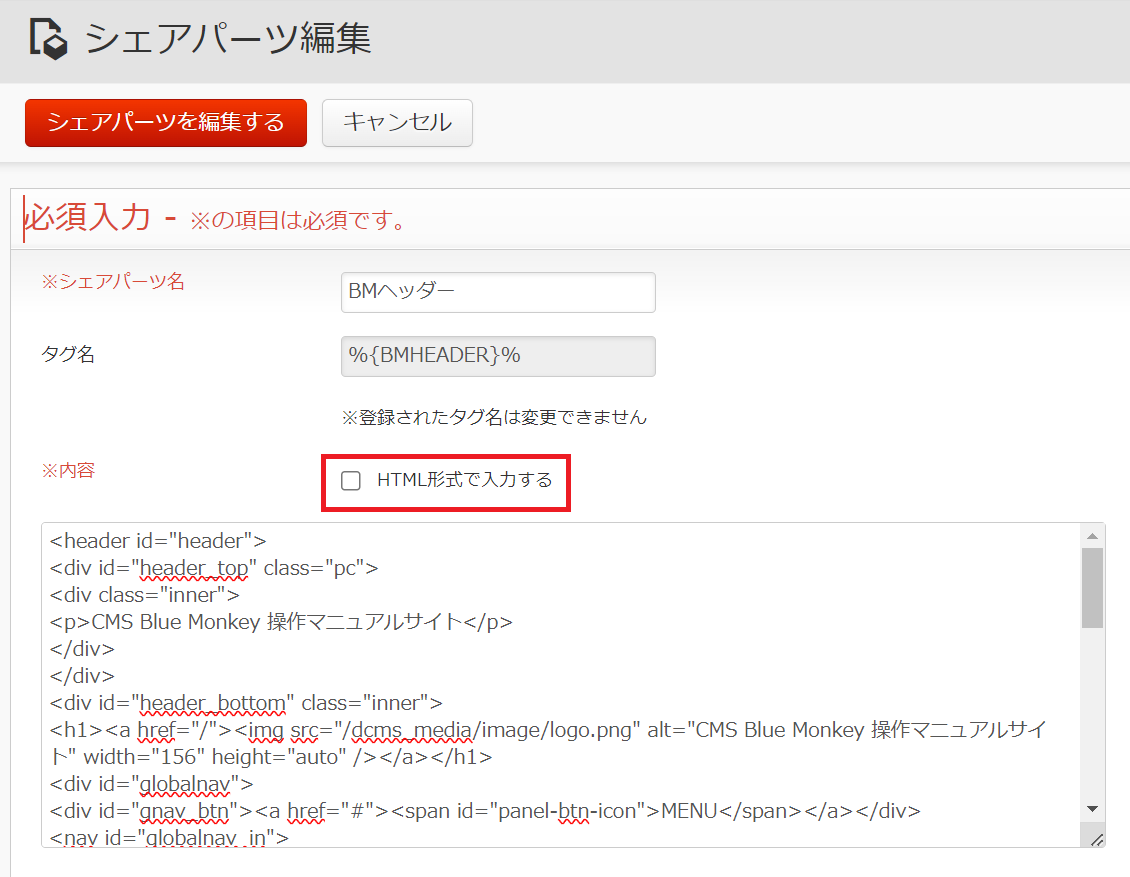
Task: Click the HTML形式で入力する label text
Action: [464, 480]
